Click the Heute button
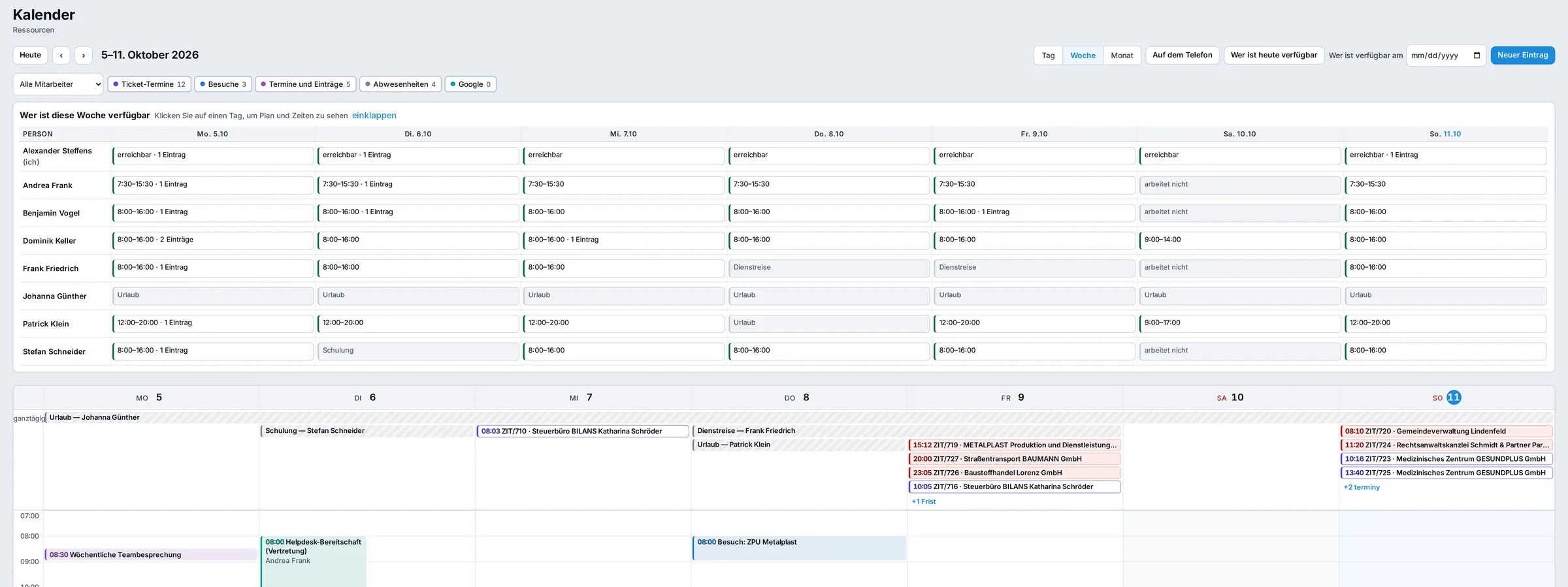 30,56
